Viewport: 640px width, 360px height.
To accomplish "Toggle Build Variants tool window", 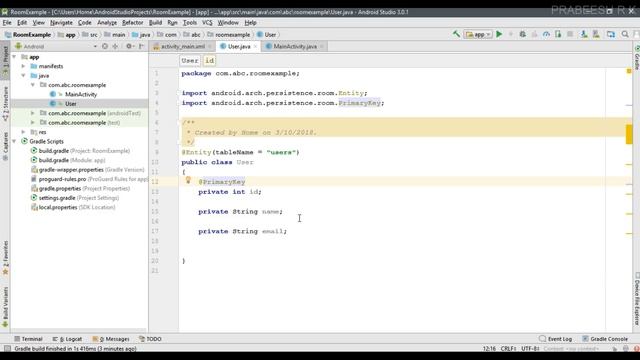I will coord(5,307).
